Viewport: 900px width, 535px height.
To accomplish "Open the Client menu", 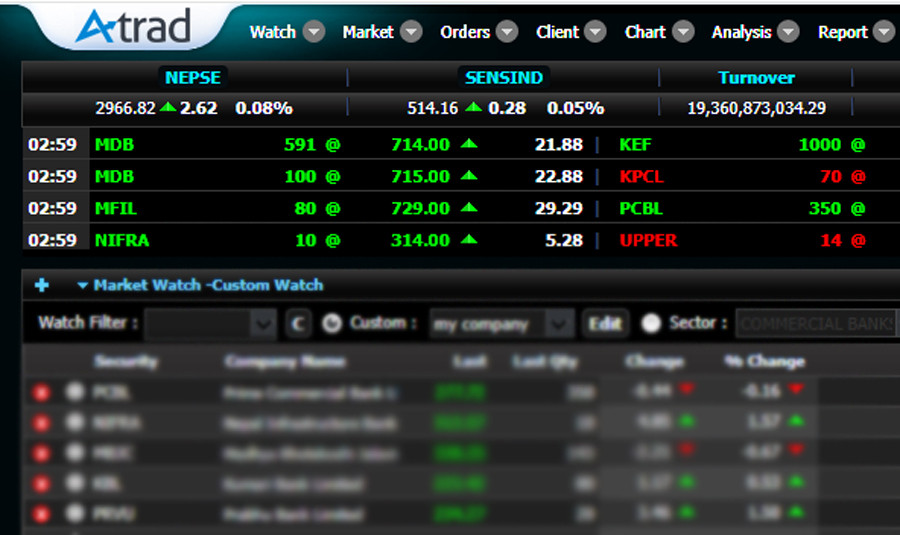I will click(x=557, y=32).
